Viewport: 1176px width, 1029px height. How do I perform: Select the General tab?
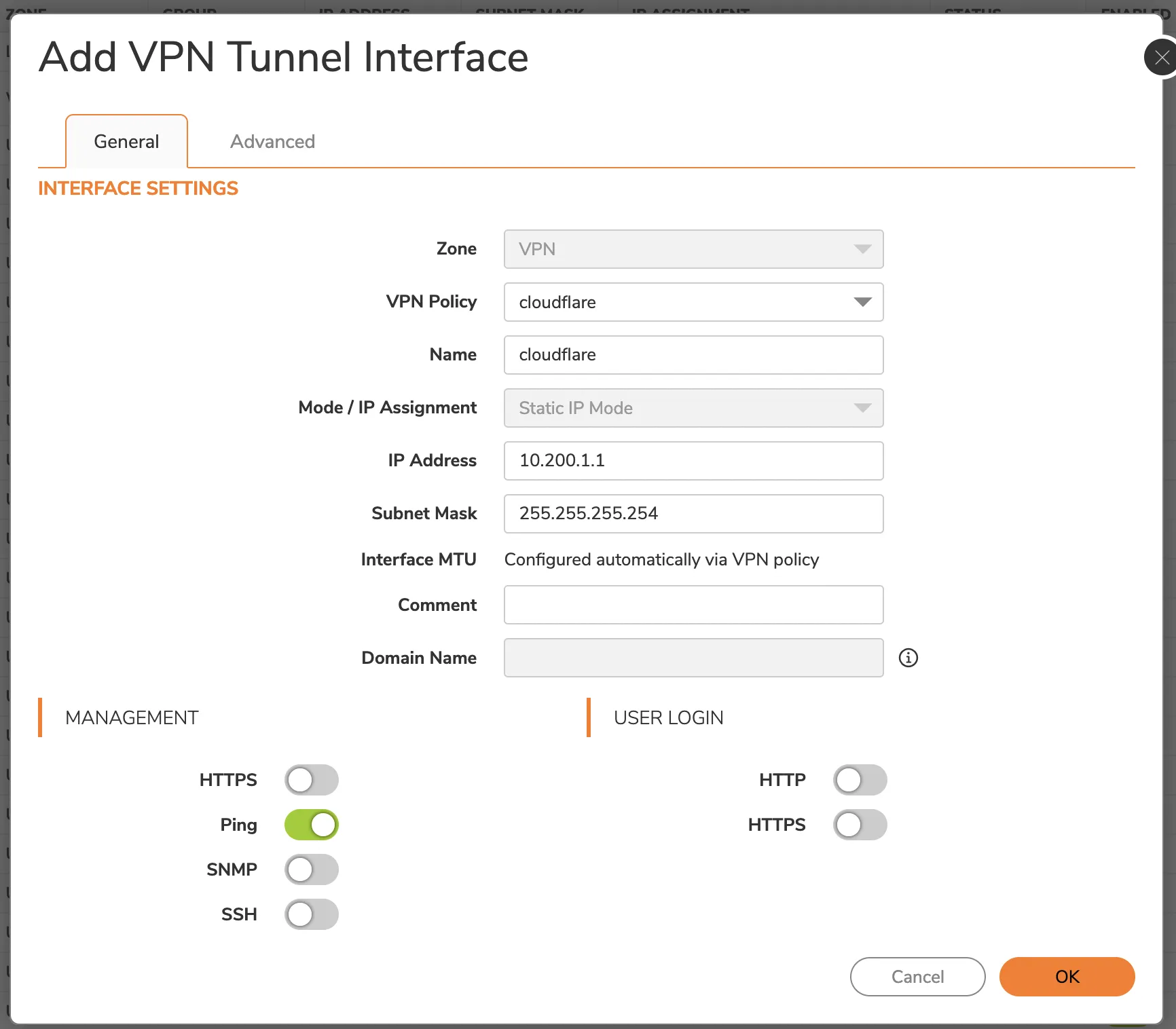pyautogui.click(x=126, y=141)
